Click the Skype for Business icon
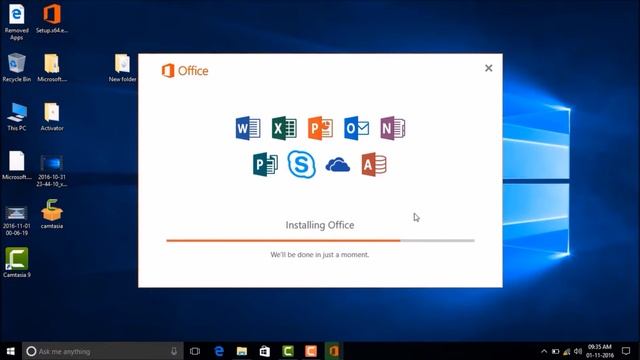The width and height of the screenshot is (640, 360). click(x=302, y=164)
